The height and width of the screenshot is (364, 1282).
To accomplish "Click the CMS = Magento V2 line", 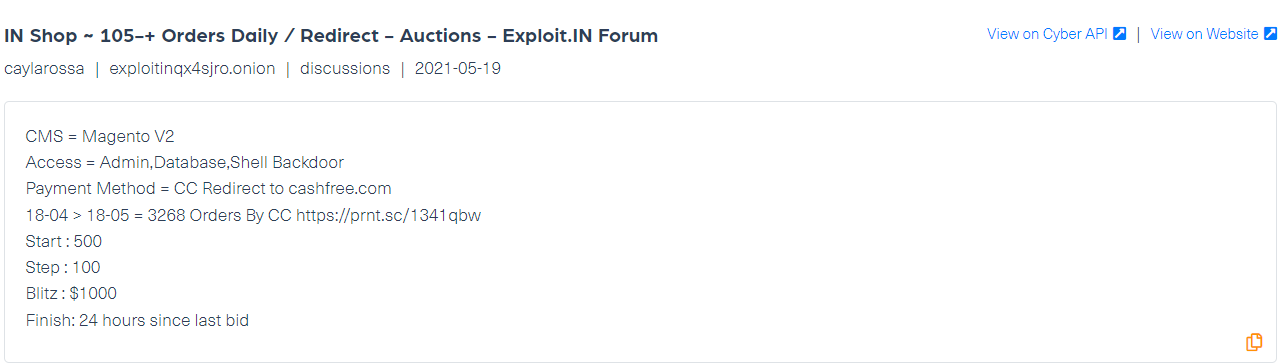I will [x=86, y=136].
